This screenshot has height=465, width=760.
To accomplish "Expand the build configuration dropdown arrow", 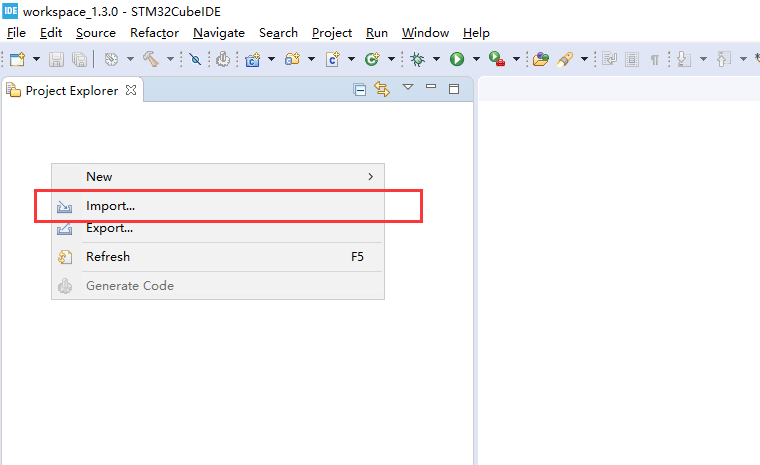I will click(x=130, y=59).
